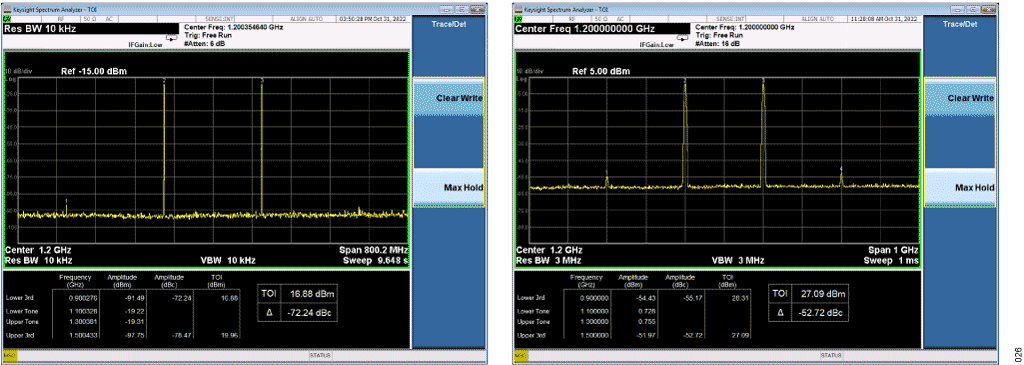The width and height of the screenshot is (1024, 365).
Task: Select Max Hold softkey in left window
Action: pos(449,187)
